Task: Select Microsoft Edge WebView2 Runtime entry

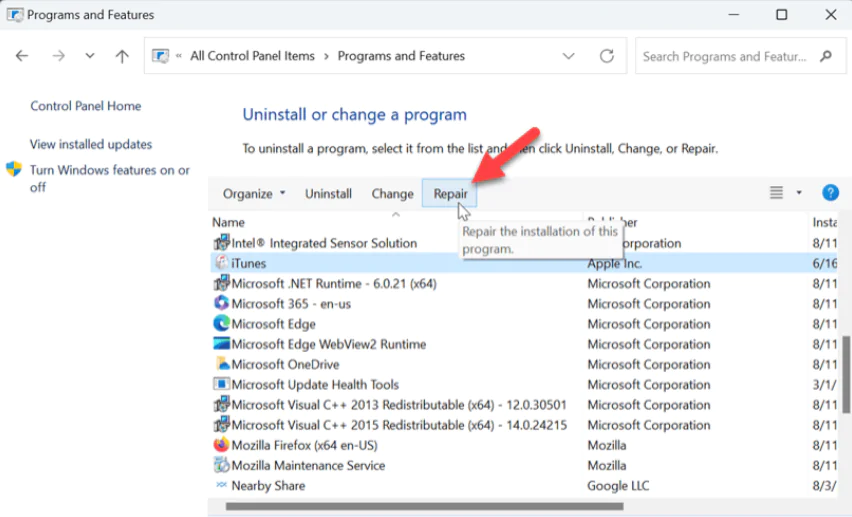Action: click(329, 344)
